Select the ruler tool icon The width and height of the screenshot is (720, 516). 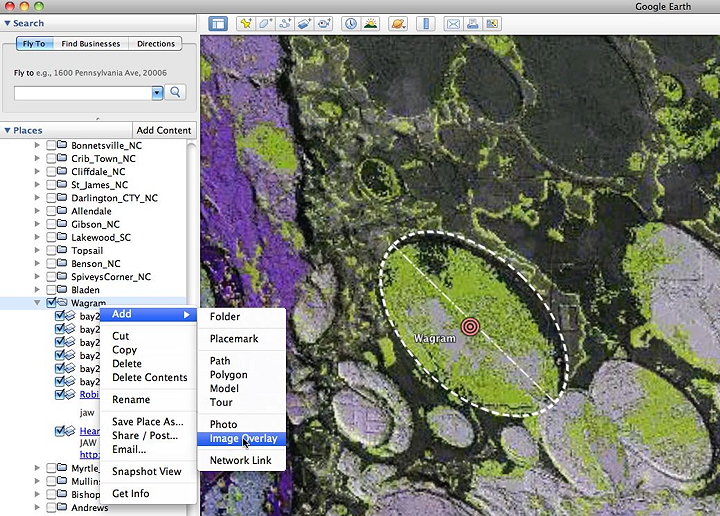coord(424,23)
